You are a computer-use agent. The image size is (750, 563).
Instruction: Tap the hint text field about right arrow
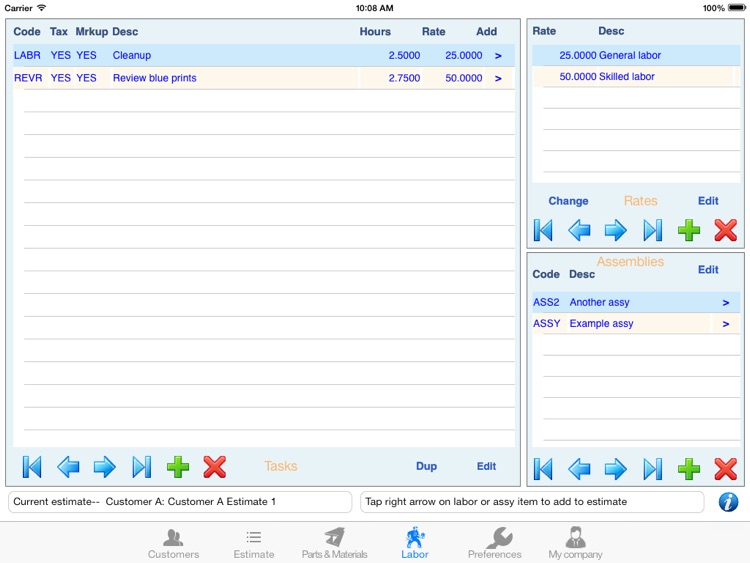[532, 502]
